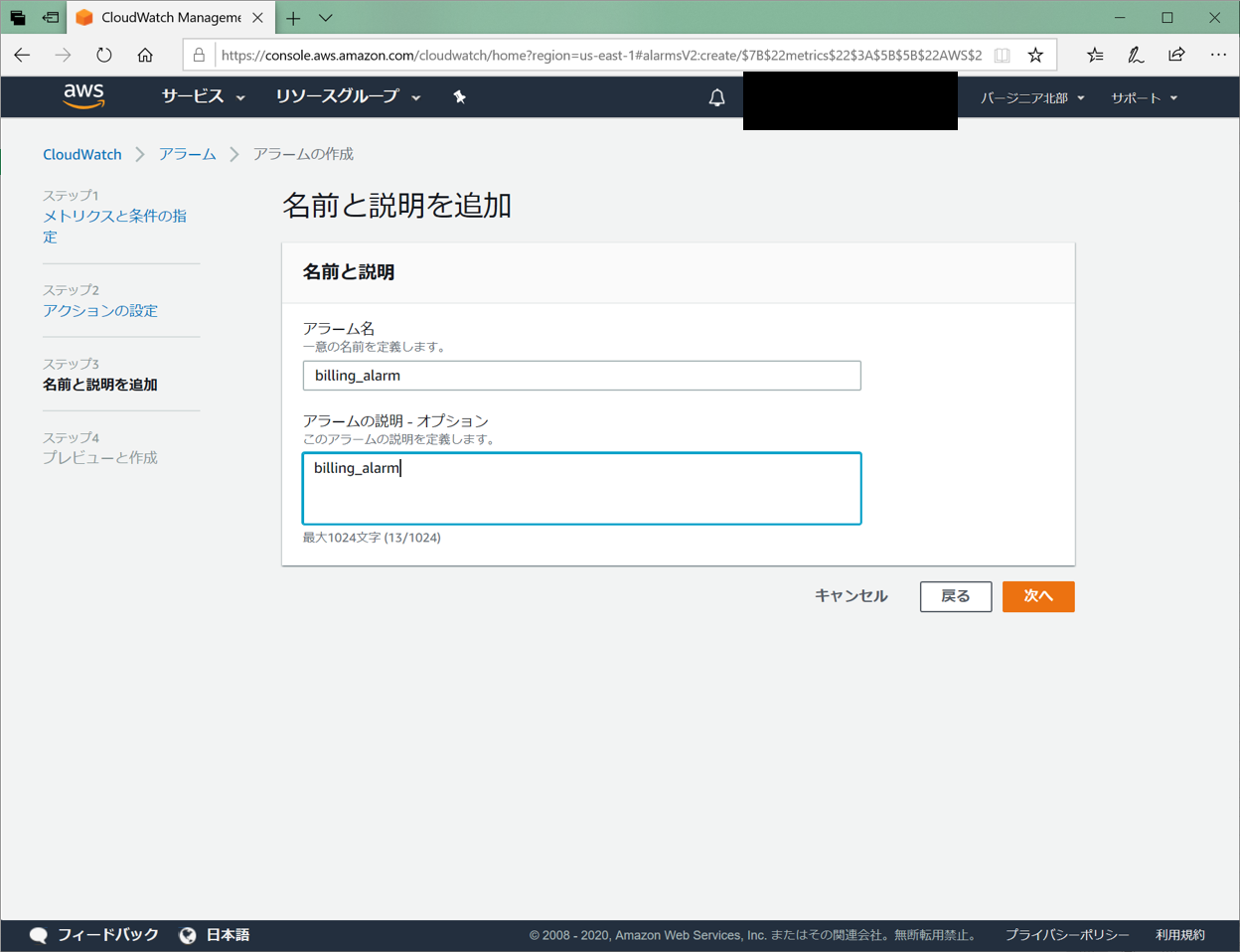
Task: Open プライバシーポリシー footer link
Action: coord(1067,934)
